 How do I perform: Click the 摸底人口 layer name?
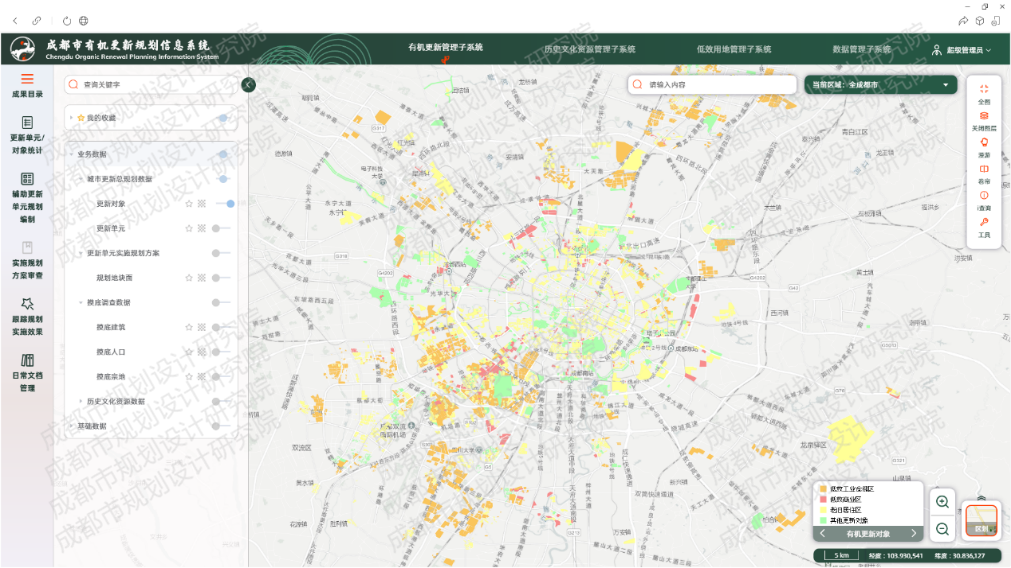(x=111, y=352)
